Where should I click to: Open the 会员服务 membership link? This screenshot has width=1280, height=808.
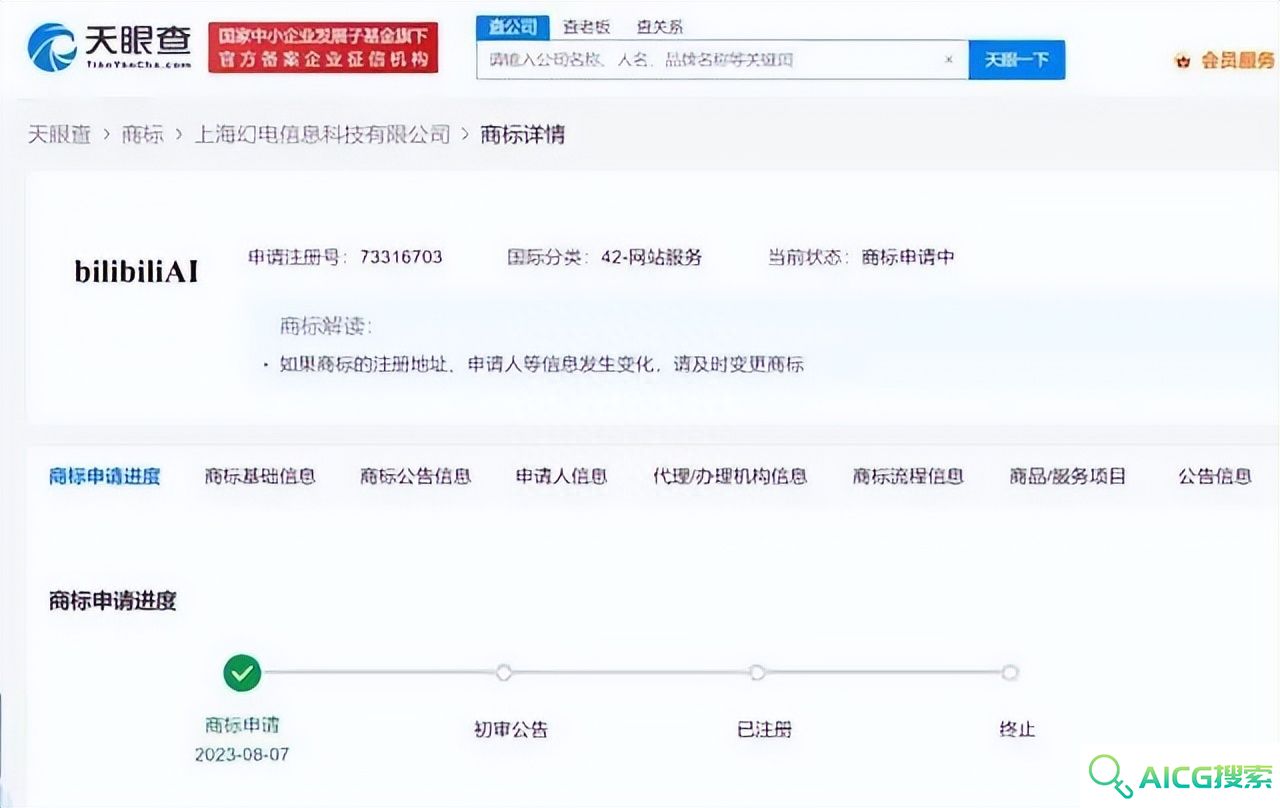tap(1238, 61)
